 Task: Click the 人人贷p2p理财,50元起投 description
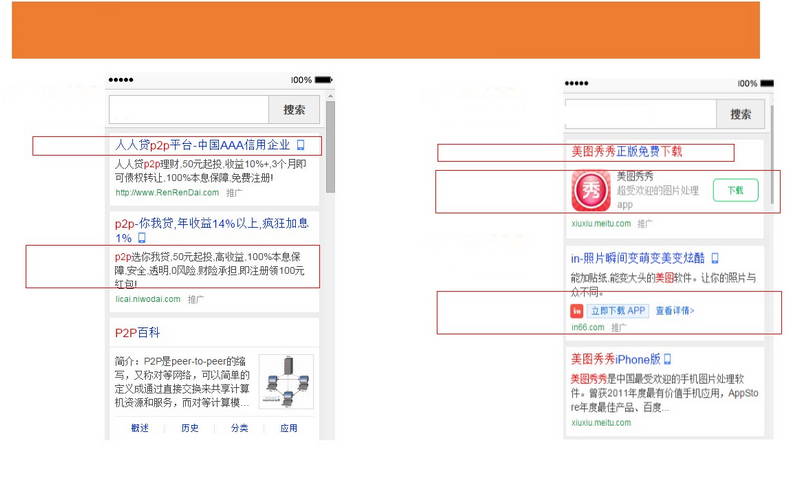[211, 171]
